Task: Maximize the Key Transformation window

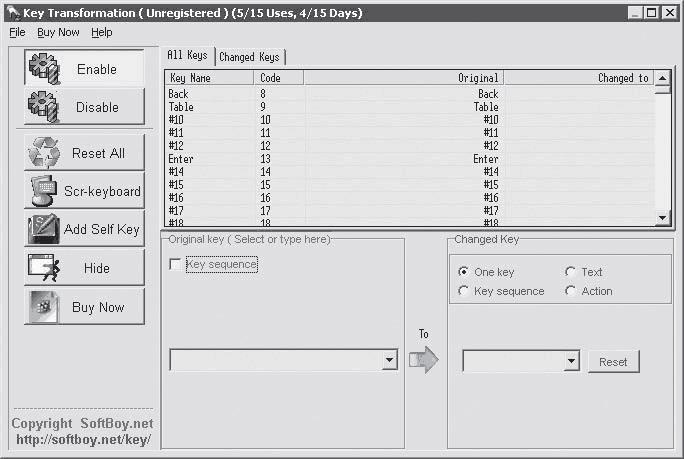Action: (x=652, y=13)
